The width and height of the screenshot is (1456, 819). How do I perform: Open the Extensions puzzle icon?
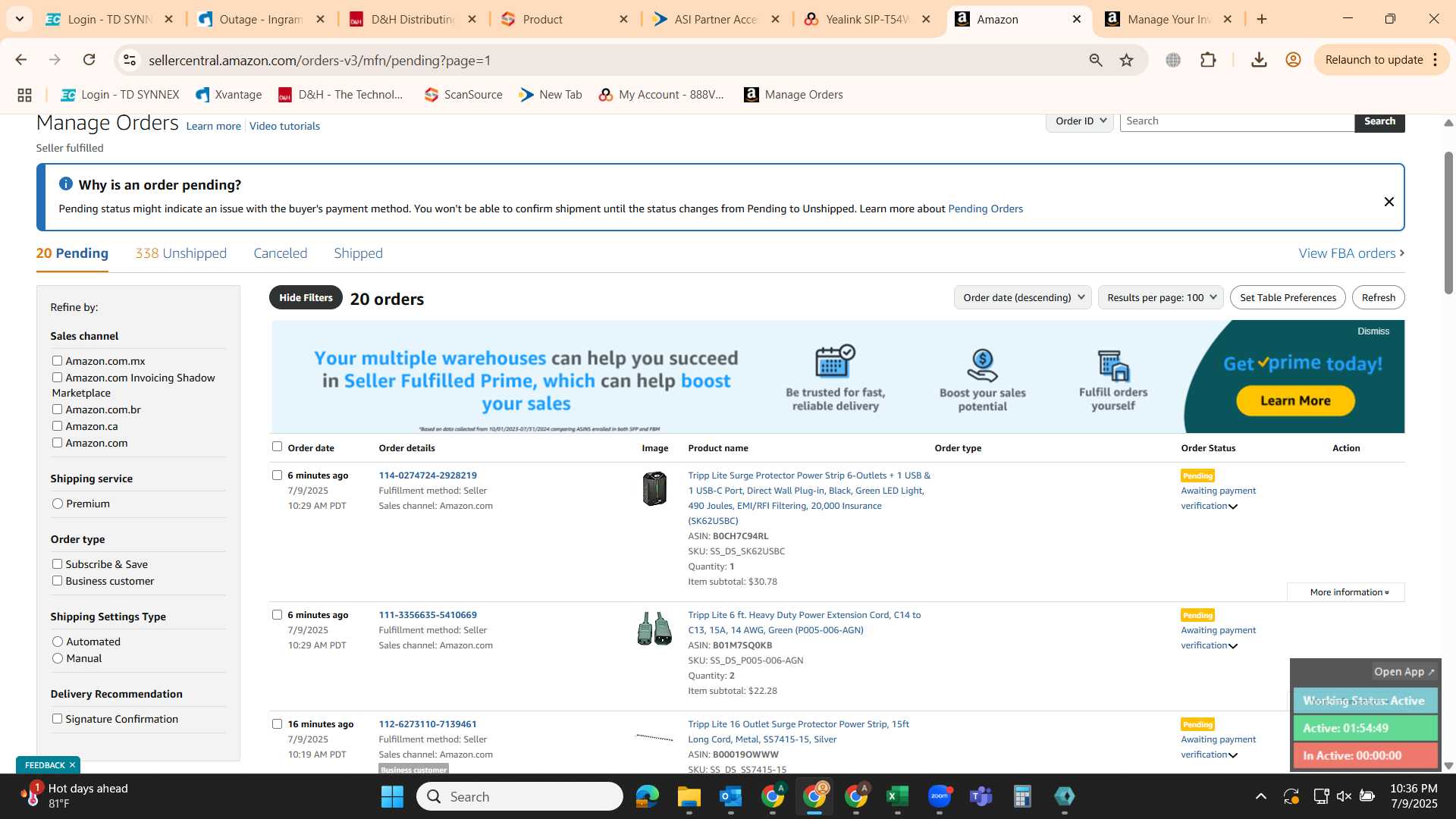[1209, 60]
